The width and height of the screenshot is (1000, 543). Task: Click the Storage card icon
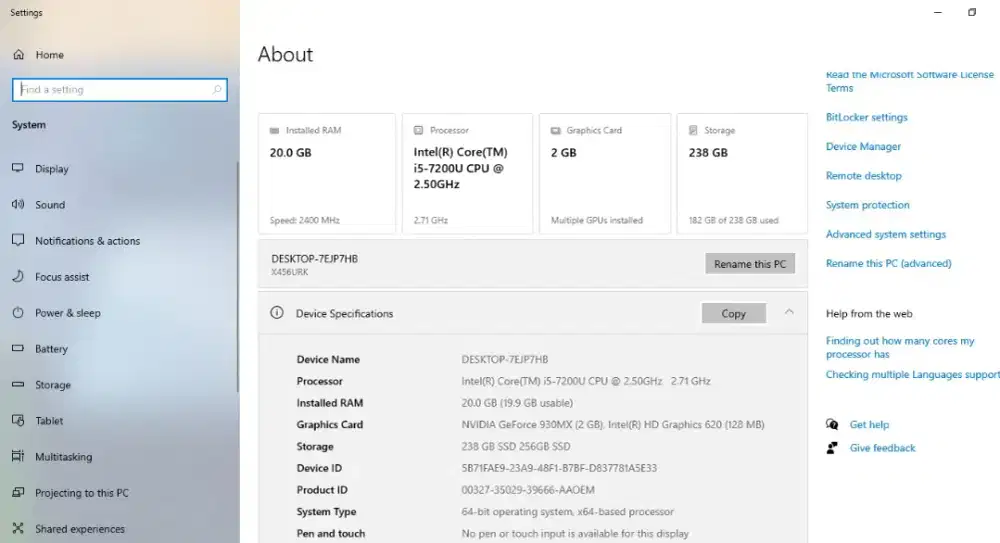[x=693, y=130]
